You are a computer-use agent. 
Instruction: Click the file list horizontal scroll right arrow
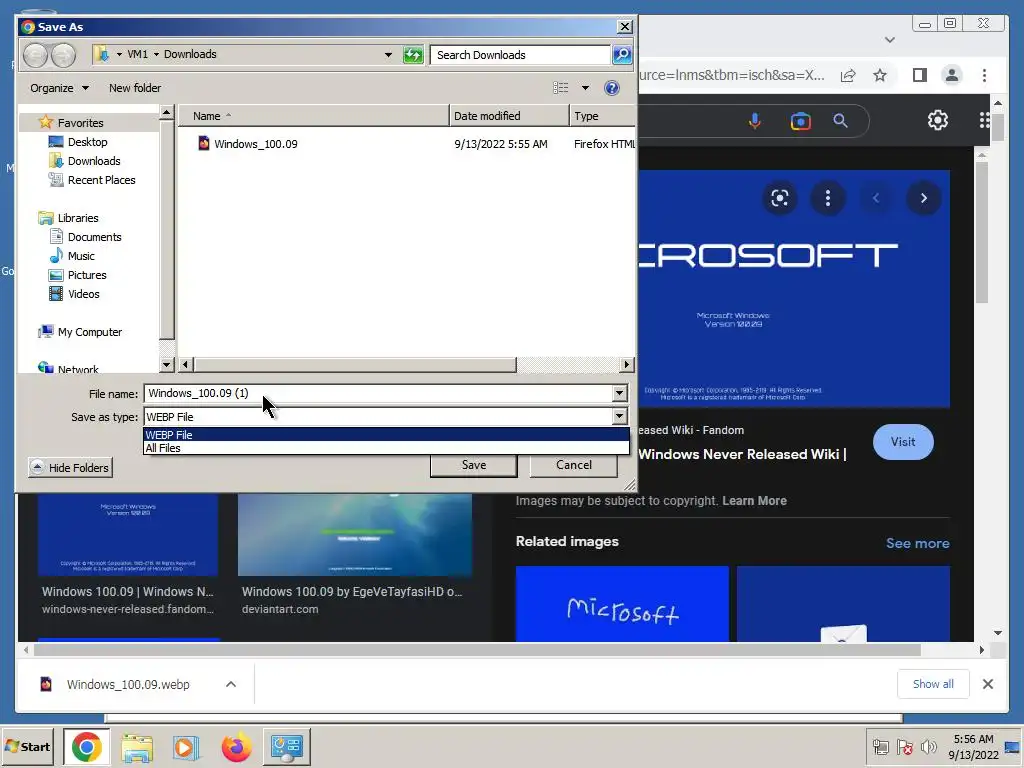627,364
